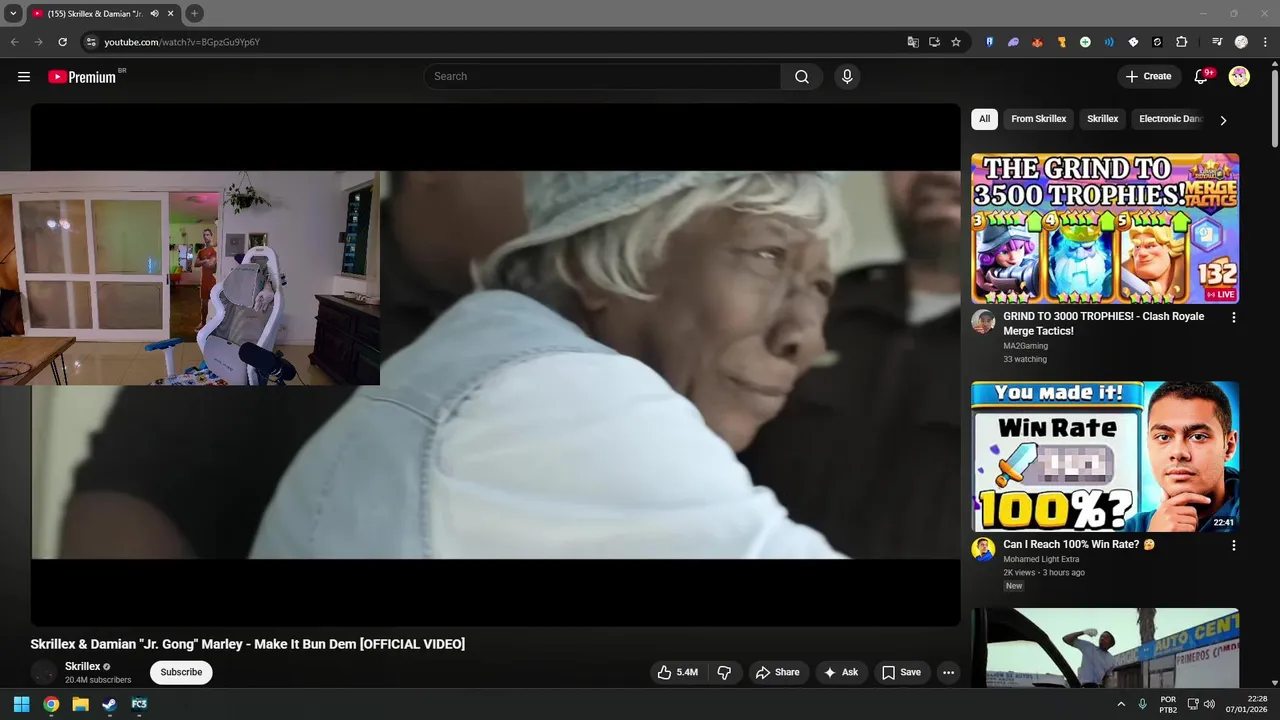
Task: Open Chrome from the taskbar
Action: tap(51, 704)
